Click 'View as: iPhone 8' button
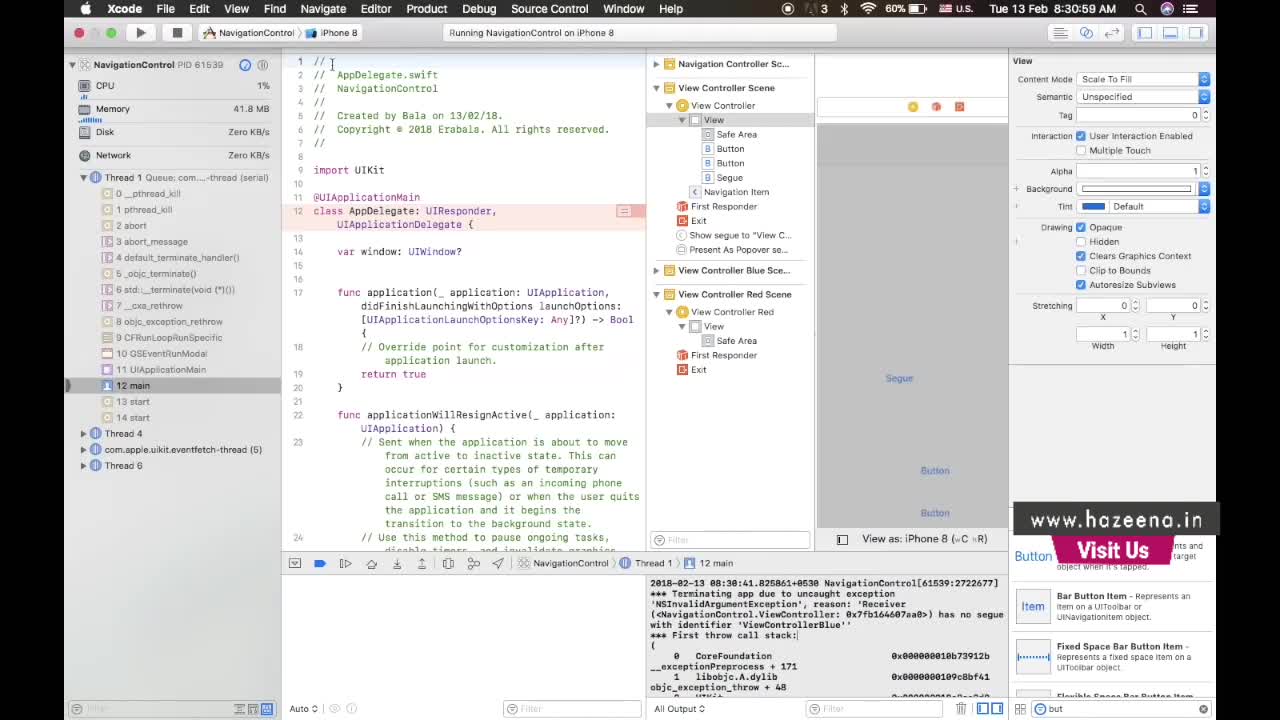 (924, 539)
